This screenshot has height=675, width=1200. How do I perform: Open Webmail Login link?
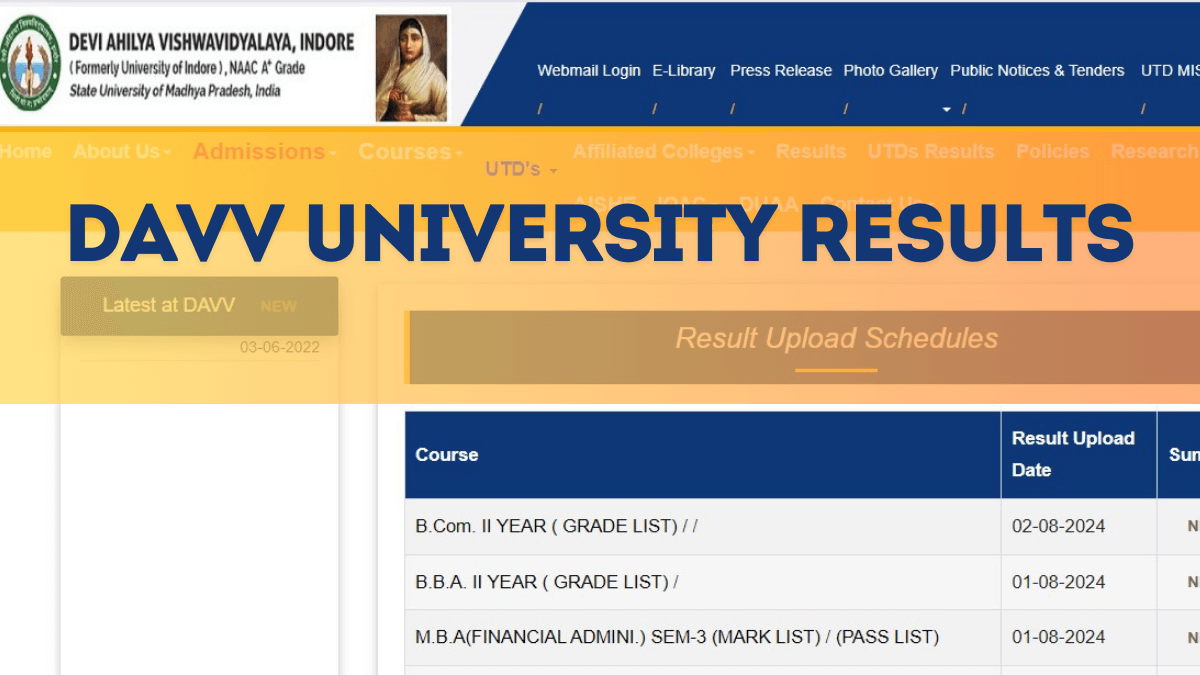pos(589,71)
